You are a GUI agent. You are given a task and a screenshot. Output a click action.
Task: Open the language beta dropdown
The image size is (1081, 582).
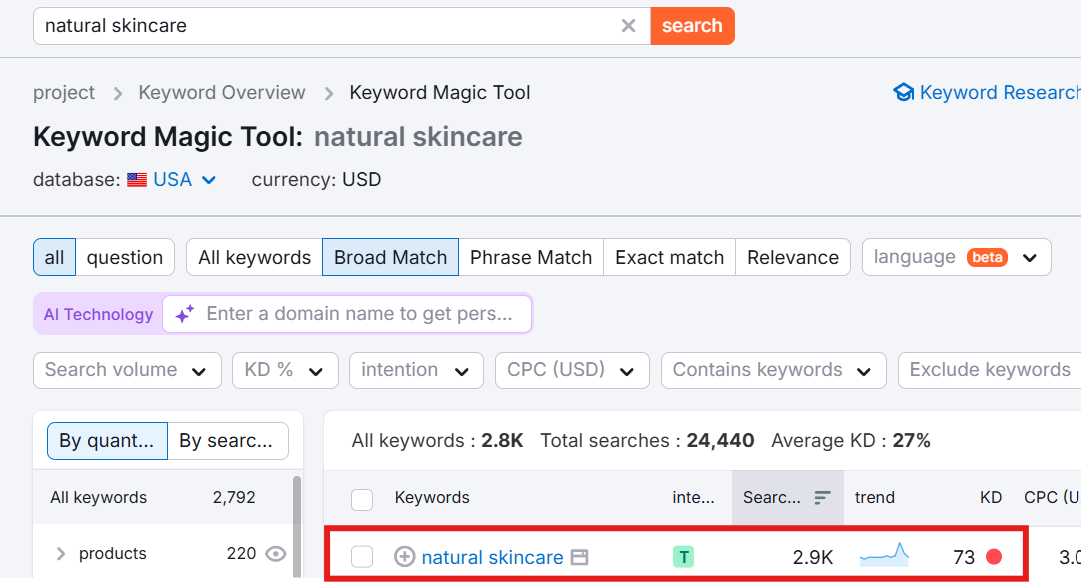[956, 257]
